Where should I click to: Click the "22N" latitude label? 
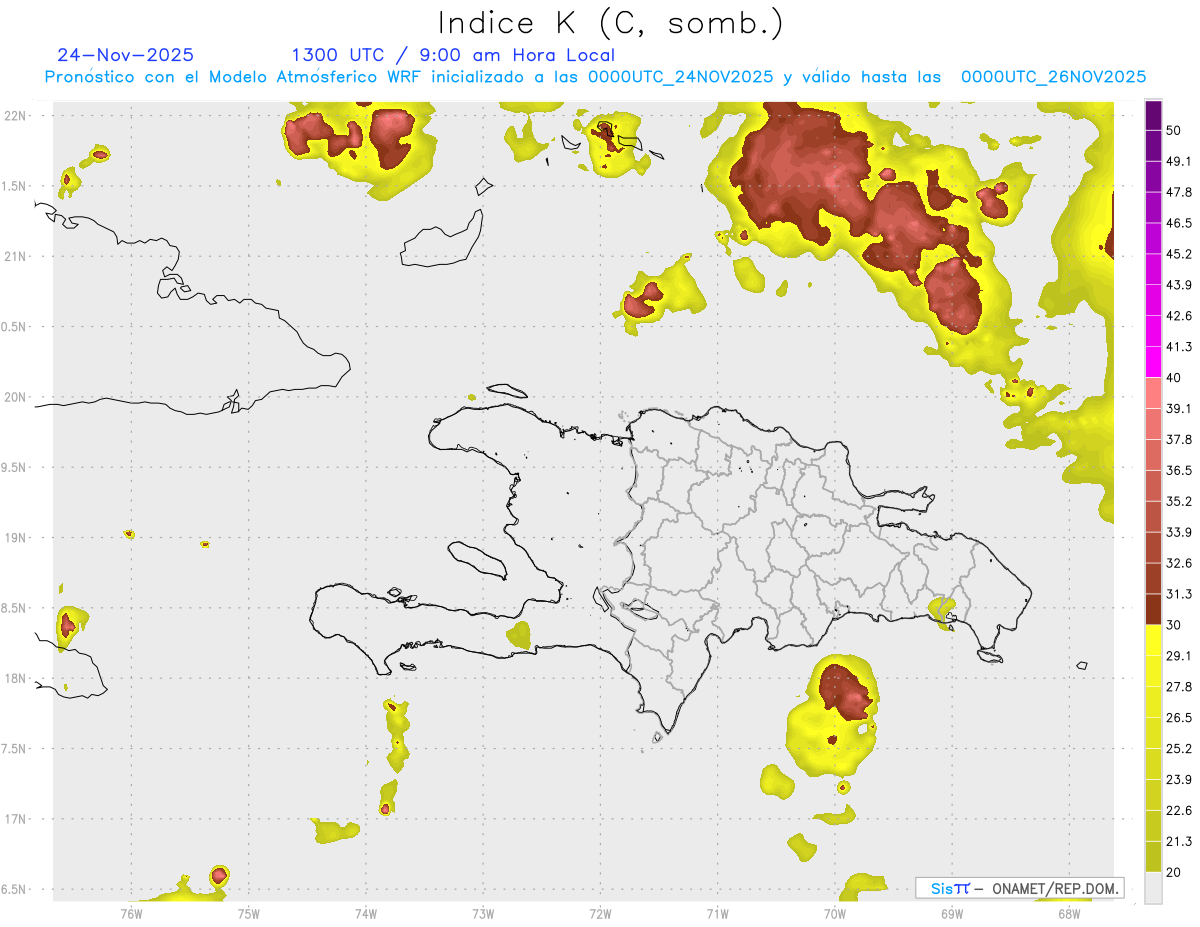pyautogui.click(x=15, y=116)
